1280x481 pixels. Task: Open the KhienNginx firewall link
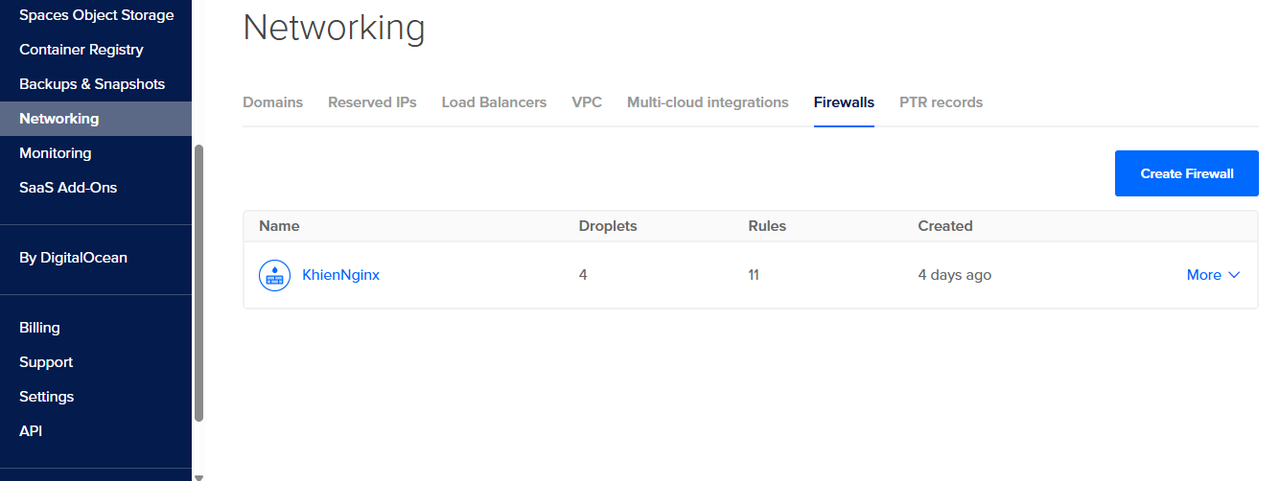pyautogui.click(x=341, y=275)
